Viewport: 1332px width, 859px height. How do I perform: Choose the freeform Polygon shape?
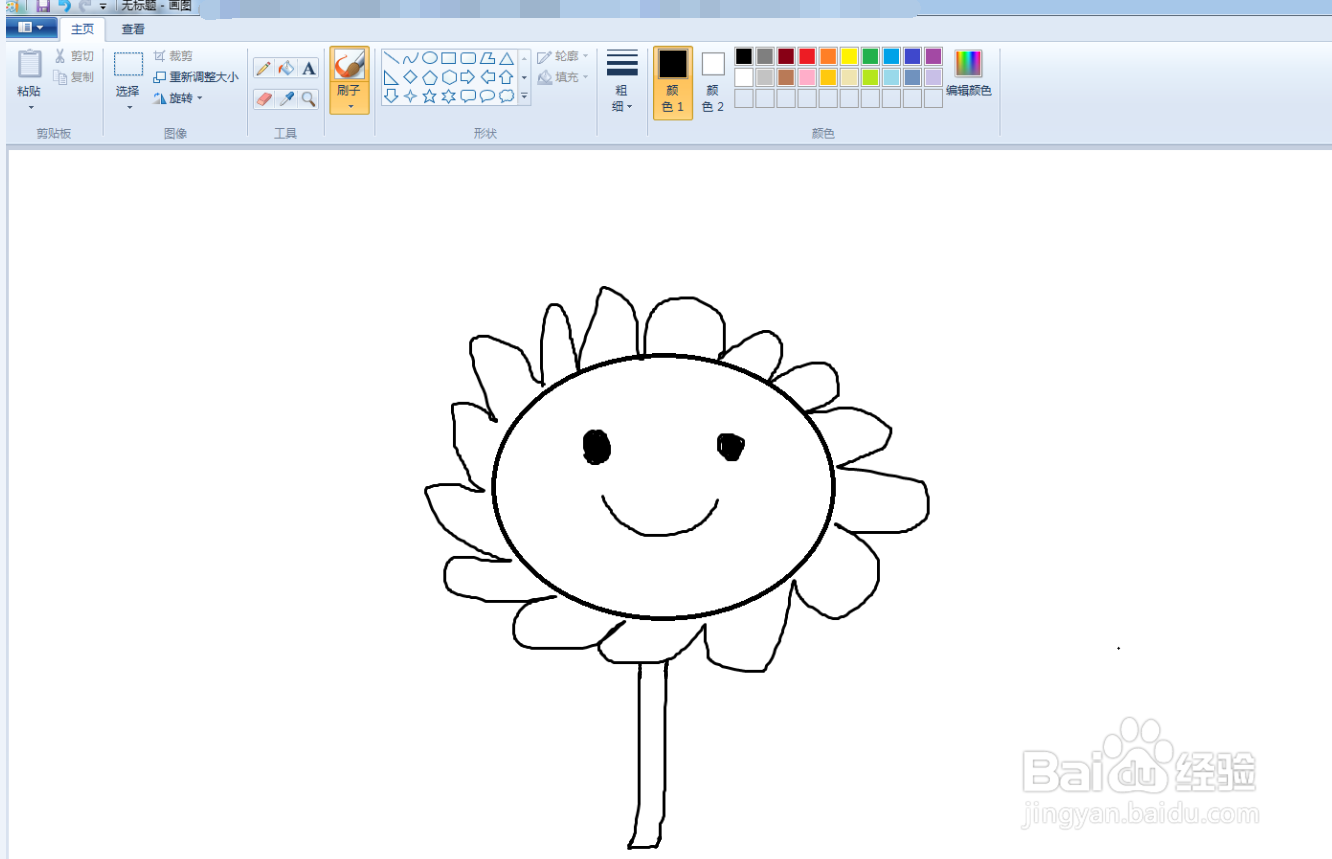point(487,58)
